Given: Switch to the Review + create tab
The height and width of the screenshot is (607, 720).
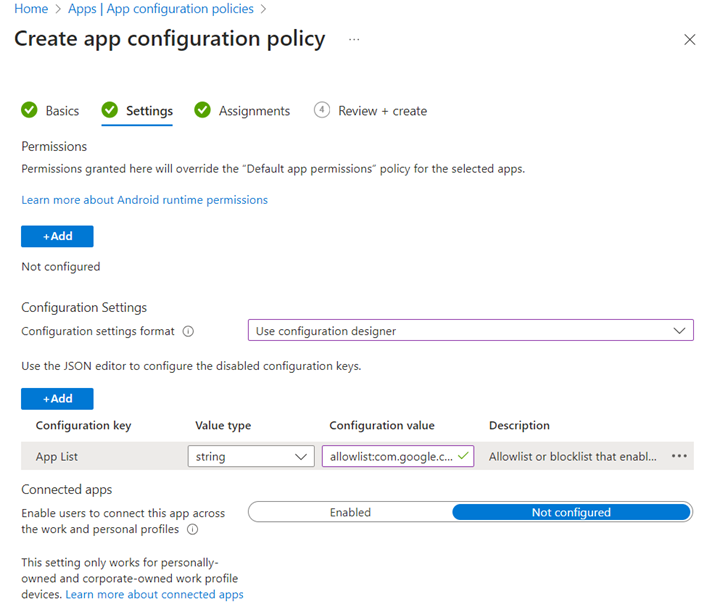Looking at the screenshot, I should click(x=382, y=111).
